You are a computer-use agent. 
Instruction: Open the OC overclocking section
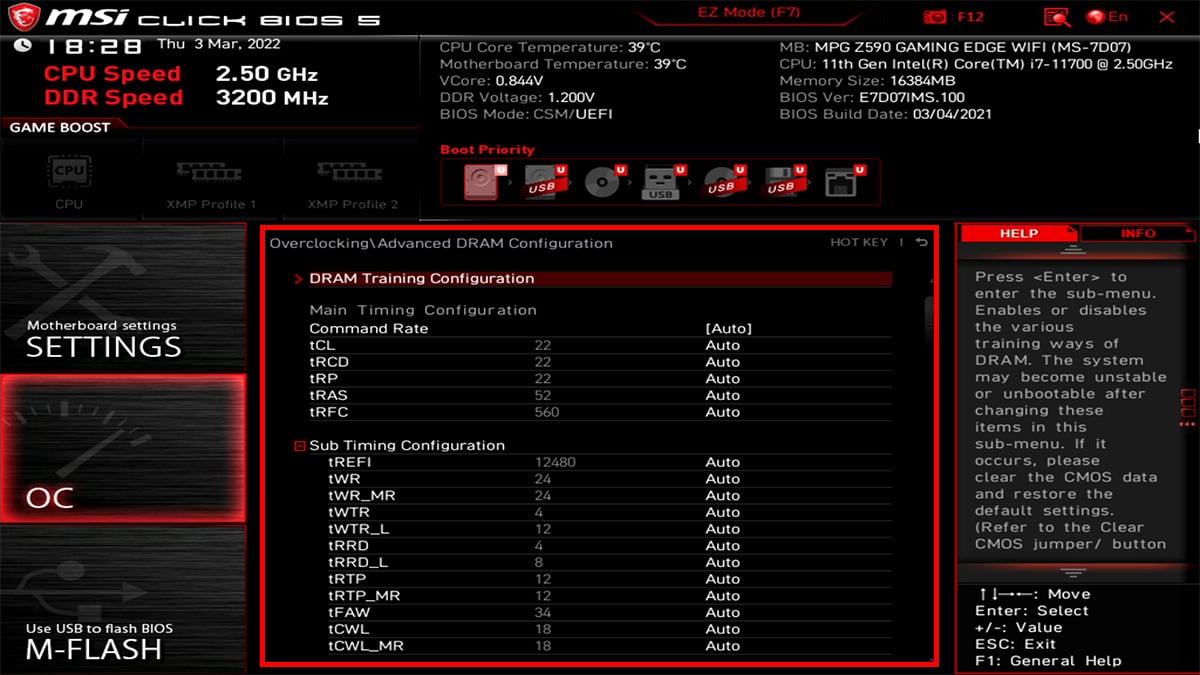122,449
